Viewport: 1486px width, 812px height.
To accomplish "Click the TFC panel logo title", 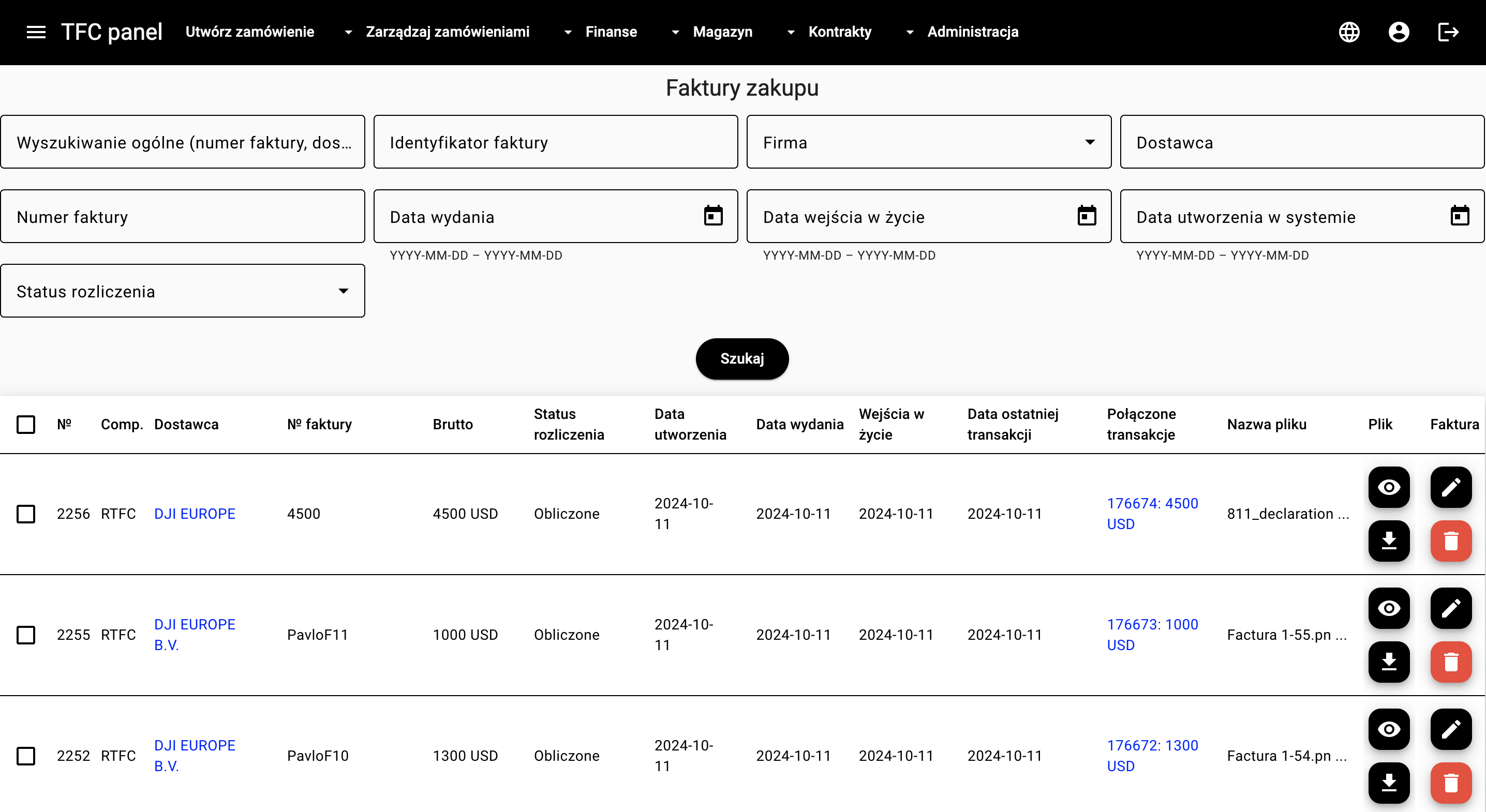I will pyautogui.click(x=112, y=32).
